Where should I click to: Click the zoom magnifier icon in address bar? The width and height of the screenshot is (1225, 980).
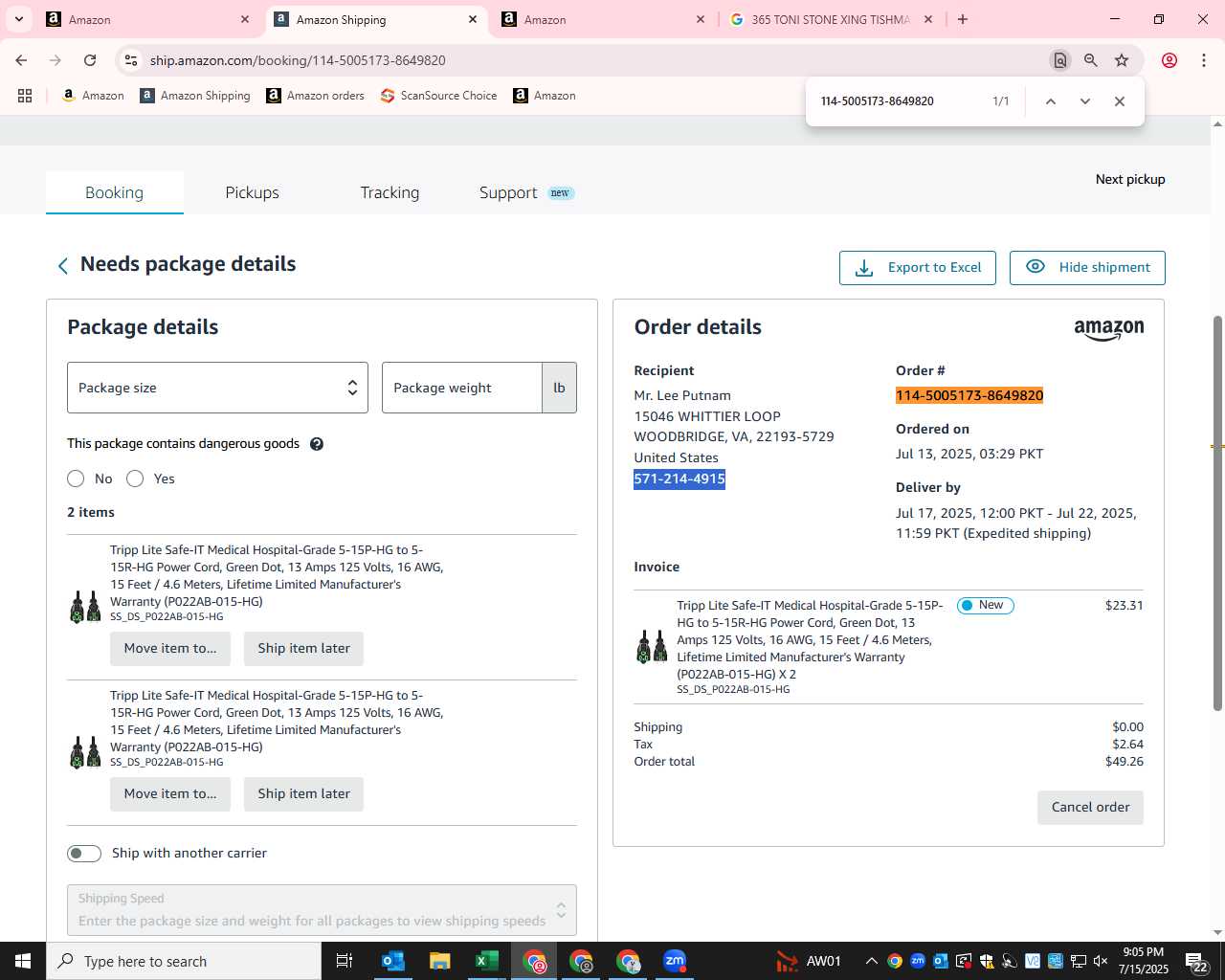pos(1090,60)
